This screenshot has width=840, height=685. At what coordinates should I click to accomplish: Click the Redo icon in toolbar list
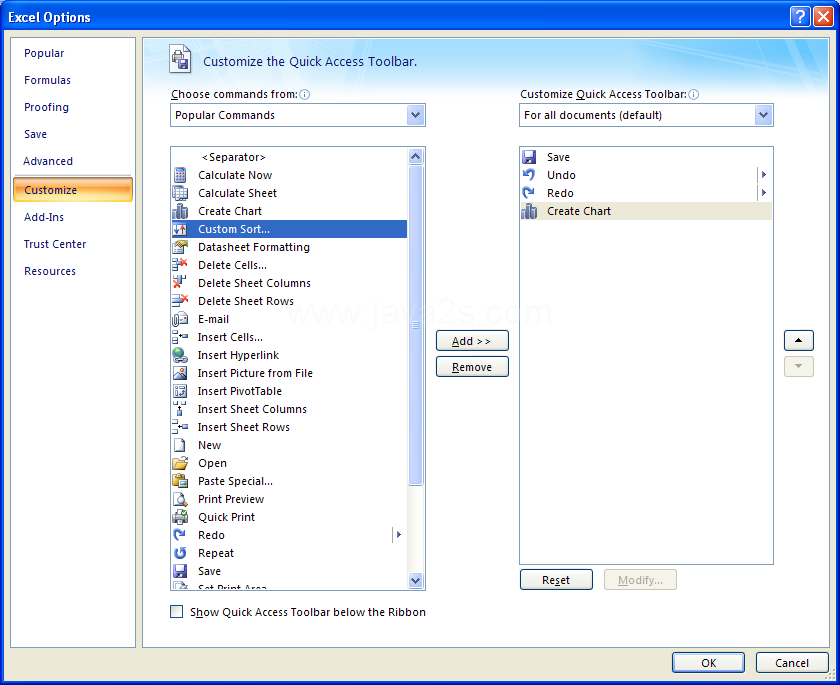pyautogui.click(x=529, y=193)
